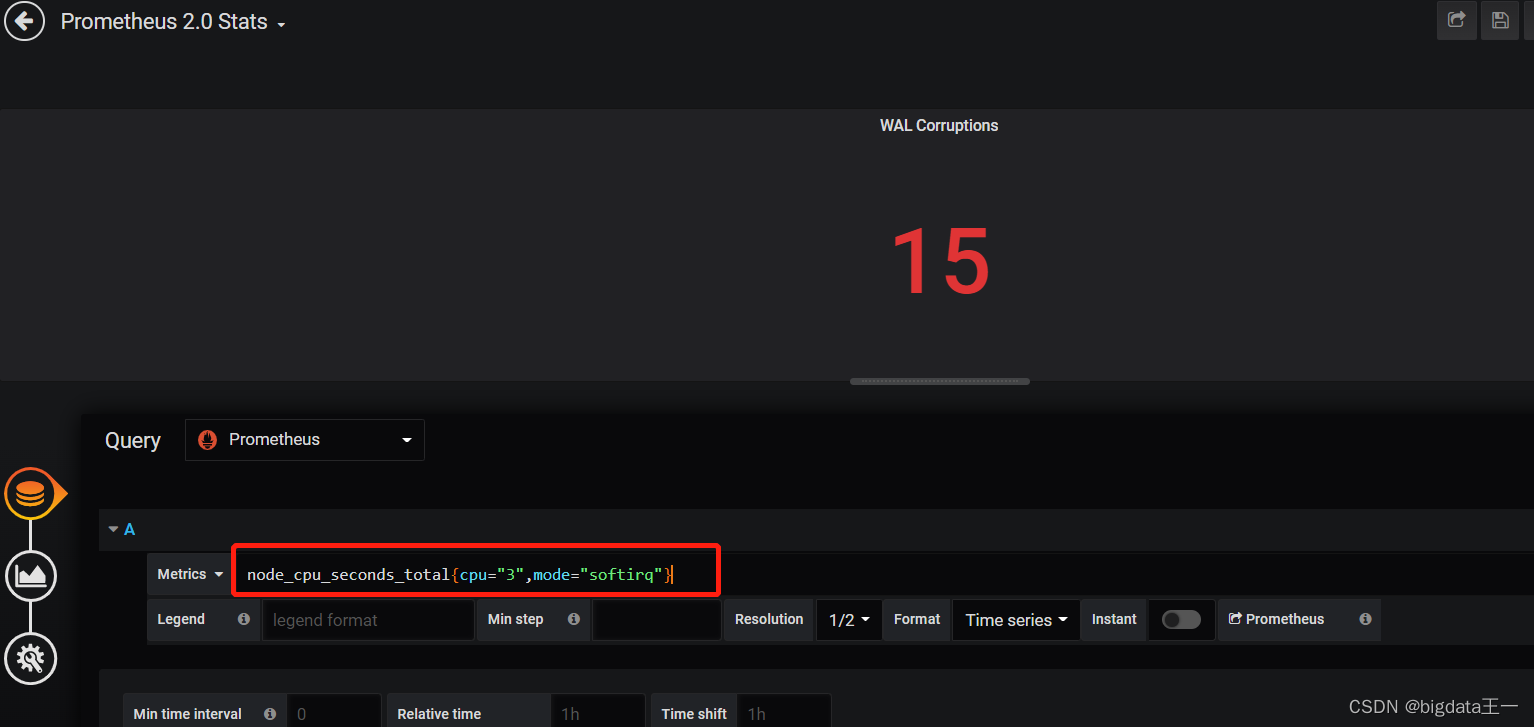Click the Relative time input

tap(597, 712)
